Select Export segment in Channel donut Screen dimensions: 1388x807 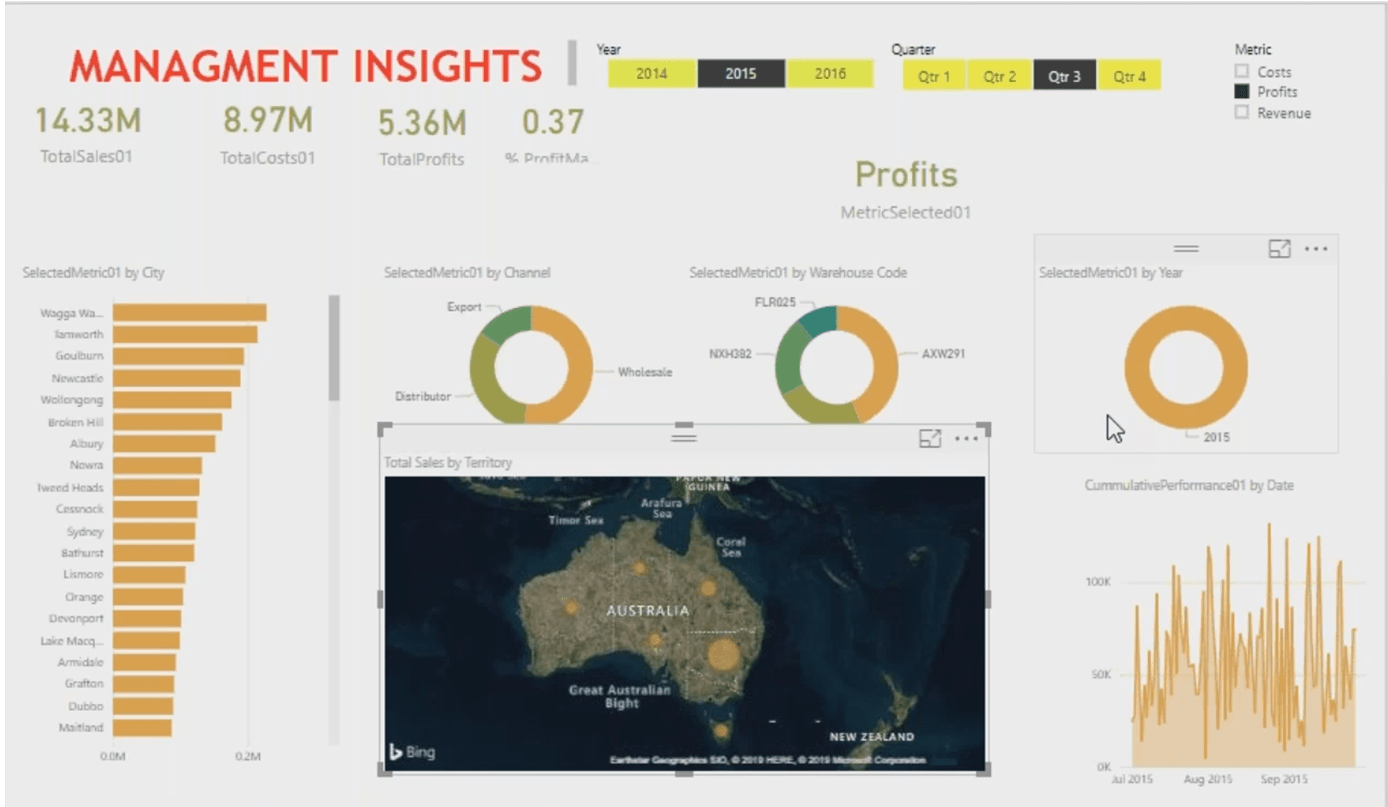(506, 324)
